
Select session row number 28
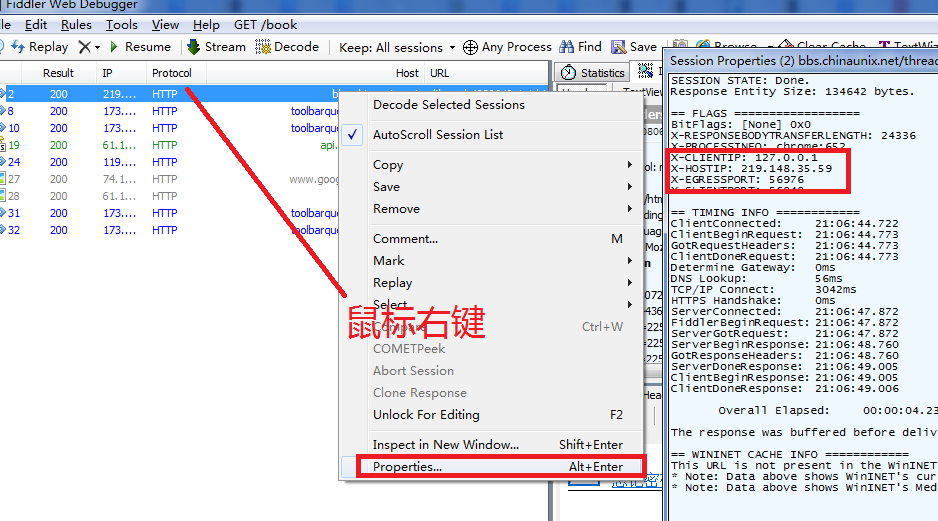click(169, 196)
